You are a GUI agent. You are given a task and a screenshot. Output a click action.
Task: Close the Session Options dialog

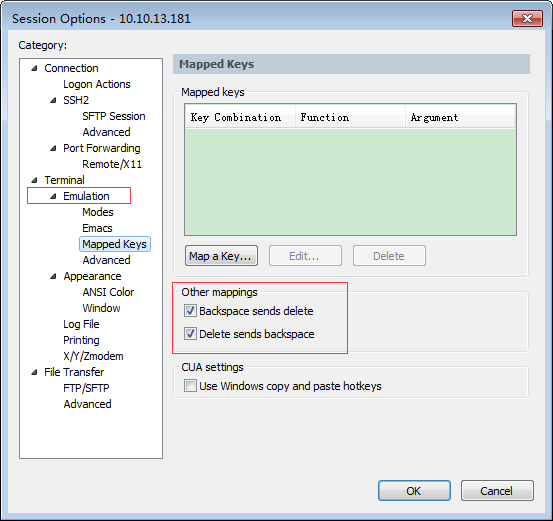pyautogui.click(x=527, y=18)
